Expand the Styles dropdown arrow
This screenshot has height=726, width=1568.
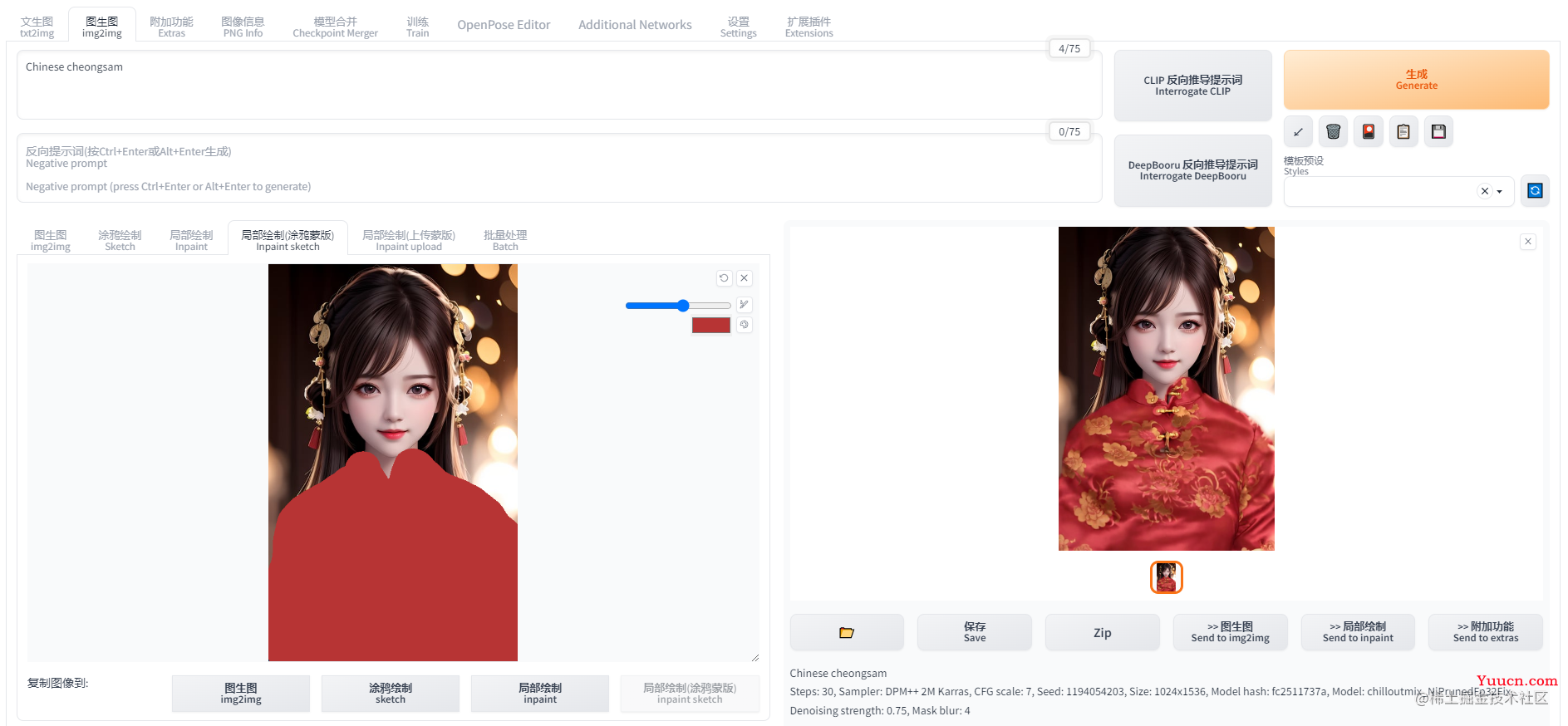1500,192
